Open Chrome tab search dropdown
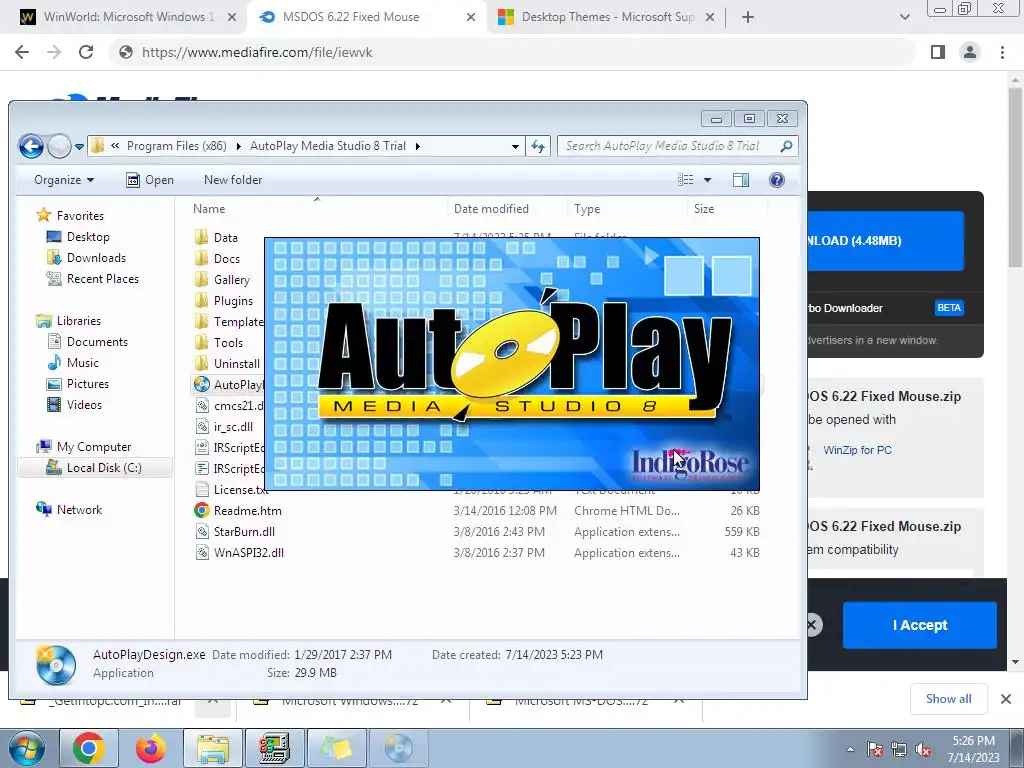 [904, 17]
